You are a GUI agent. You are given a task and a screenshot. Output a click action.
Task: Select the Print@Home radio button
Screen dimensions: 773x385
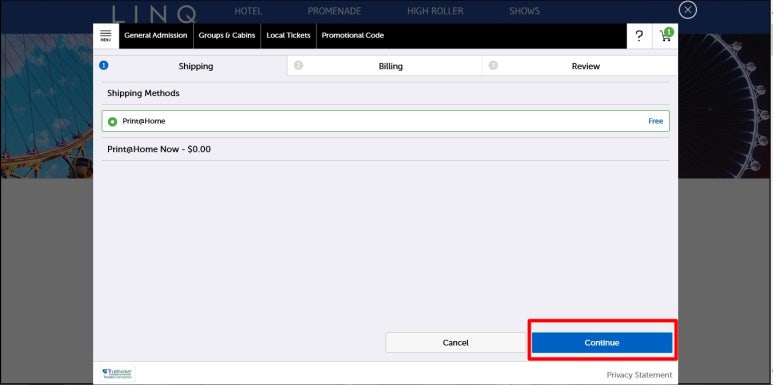[x=112, y=121]
